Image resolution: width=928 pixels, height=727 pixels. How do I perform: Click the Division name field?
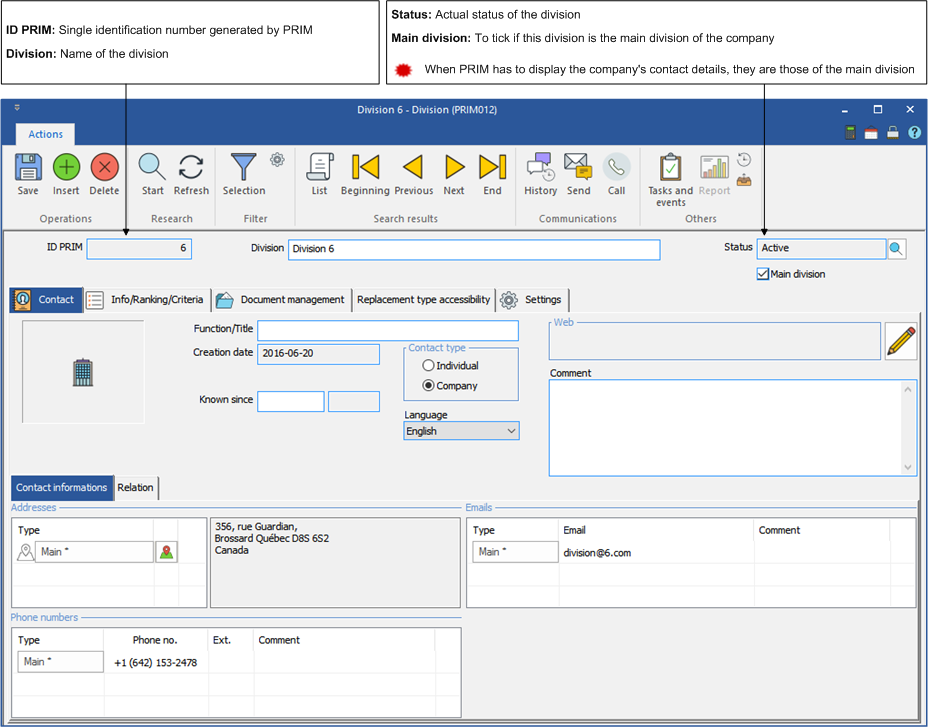[474, 249]
